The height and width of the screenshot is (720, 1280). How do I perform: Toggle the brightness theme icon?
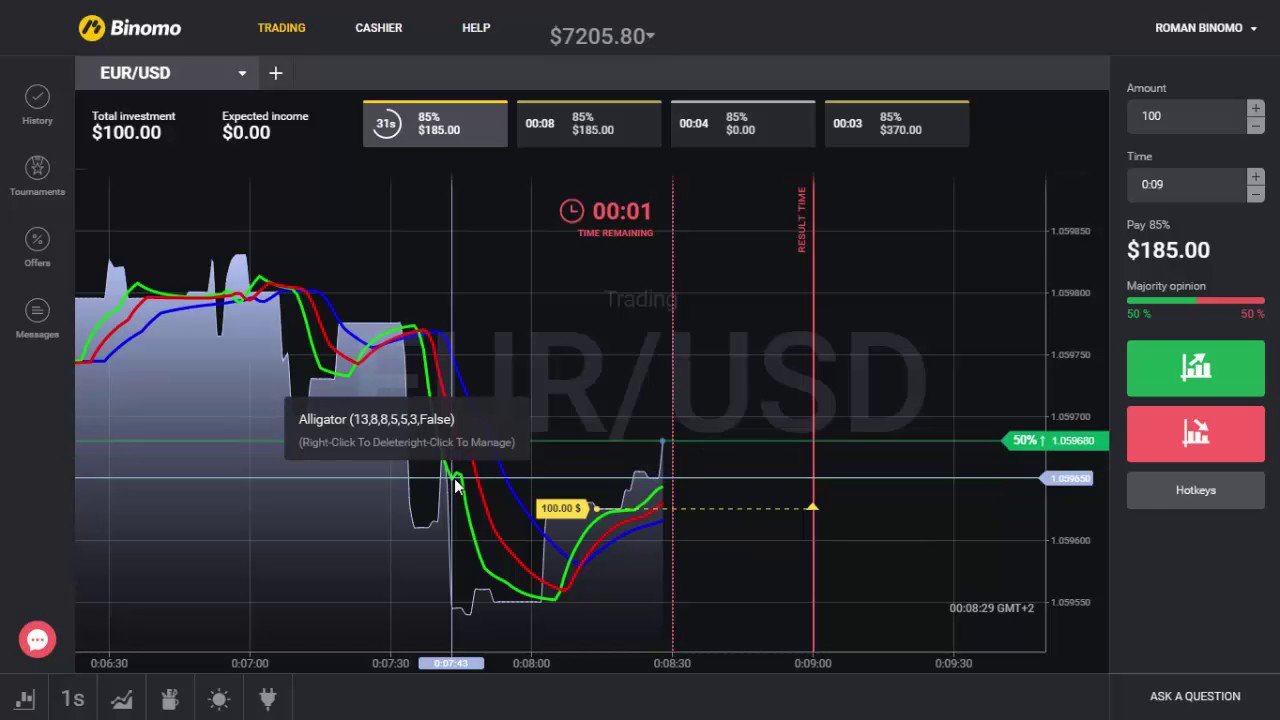[219, 699]
